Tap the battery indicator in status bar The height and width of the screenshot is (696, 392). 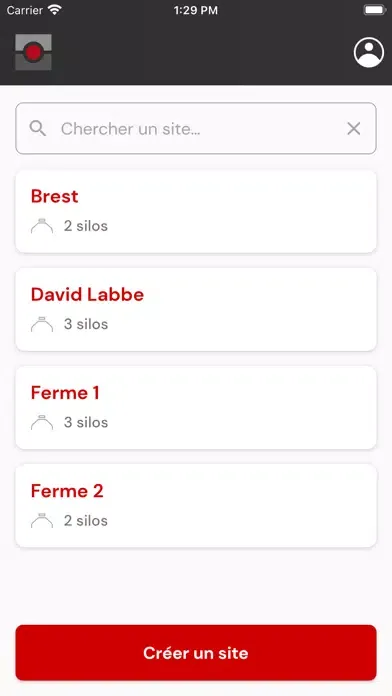coord(375,10)
